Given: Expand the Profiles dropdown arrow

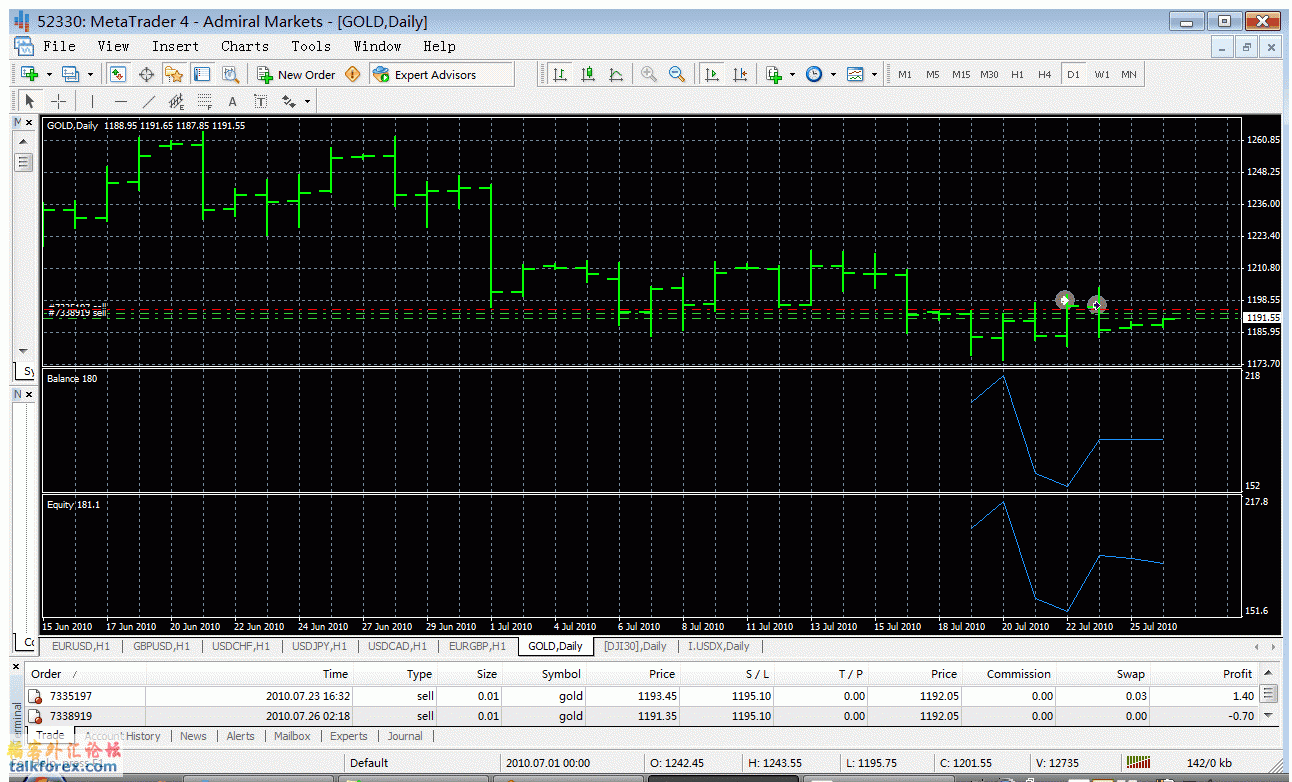Looking at the screenshot, I should tap(90, 74).
